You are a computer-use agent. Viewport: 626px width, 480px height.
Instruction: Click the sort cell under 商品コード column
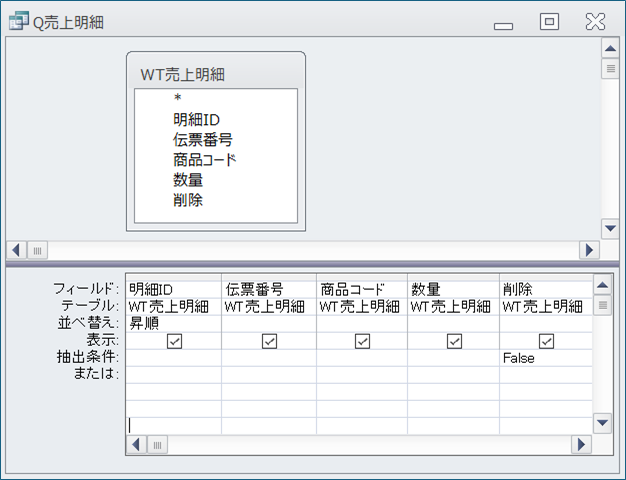click(362, 323)
